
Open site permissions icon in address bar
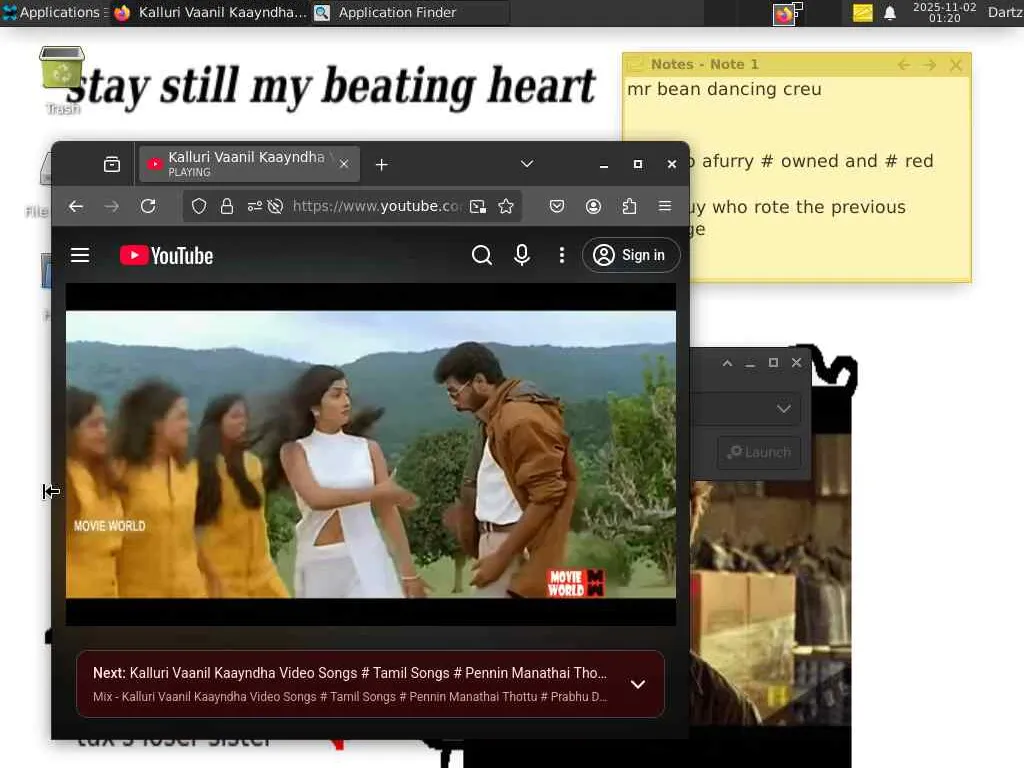pyautogui.click(x=255, y=206)
